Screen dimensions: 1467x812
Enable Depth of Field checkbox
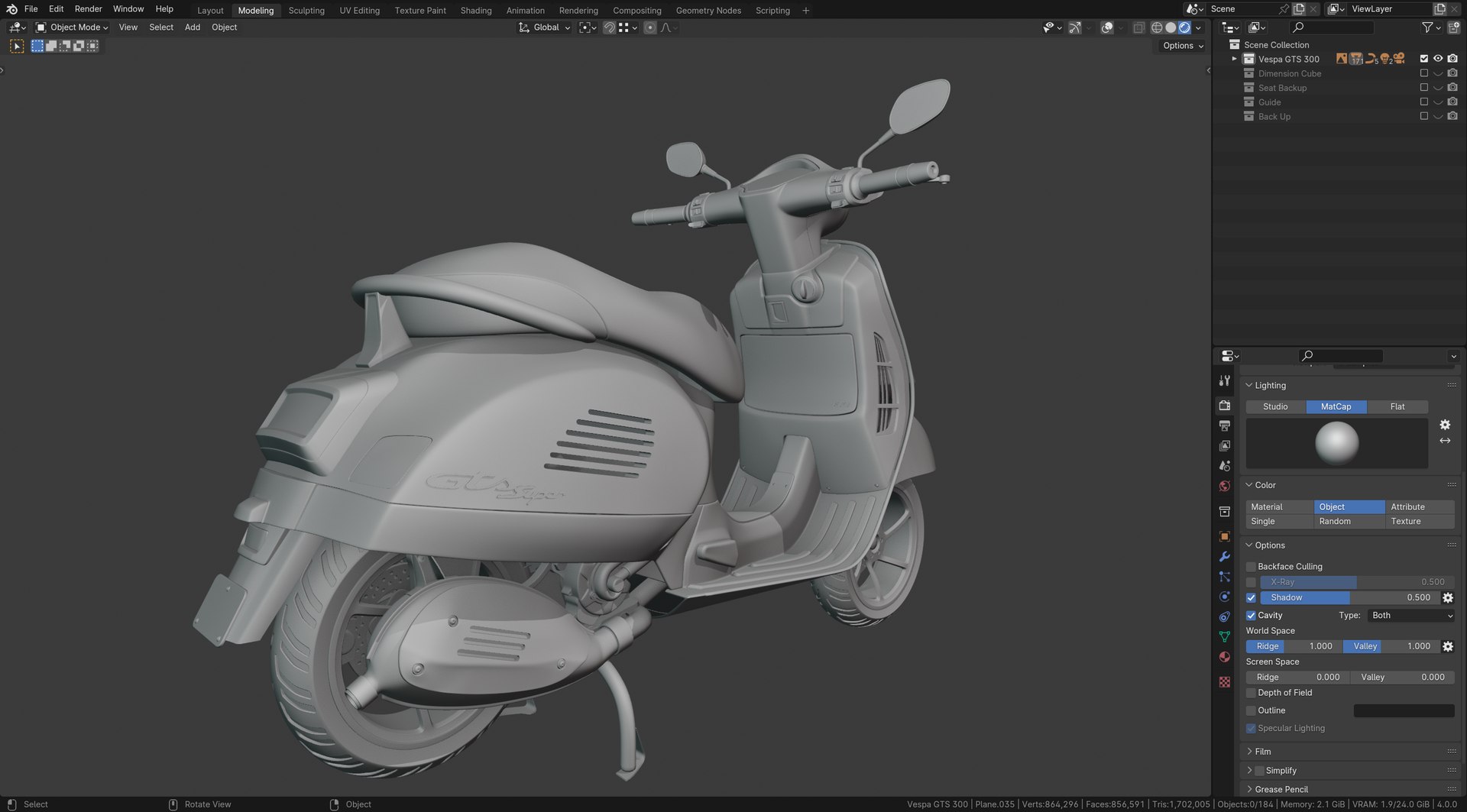coord(1251,693)
